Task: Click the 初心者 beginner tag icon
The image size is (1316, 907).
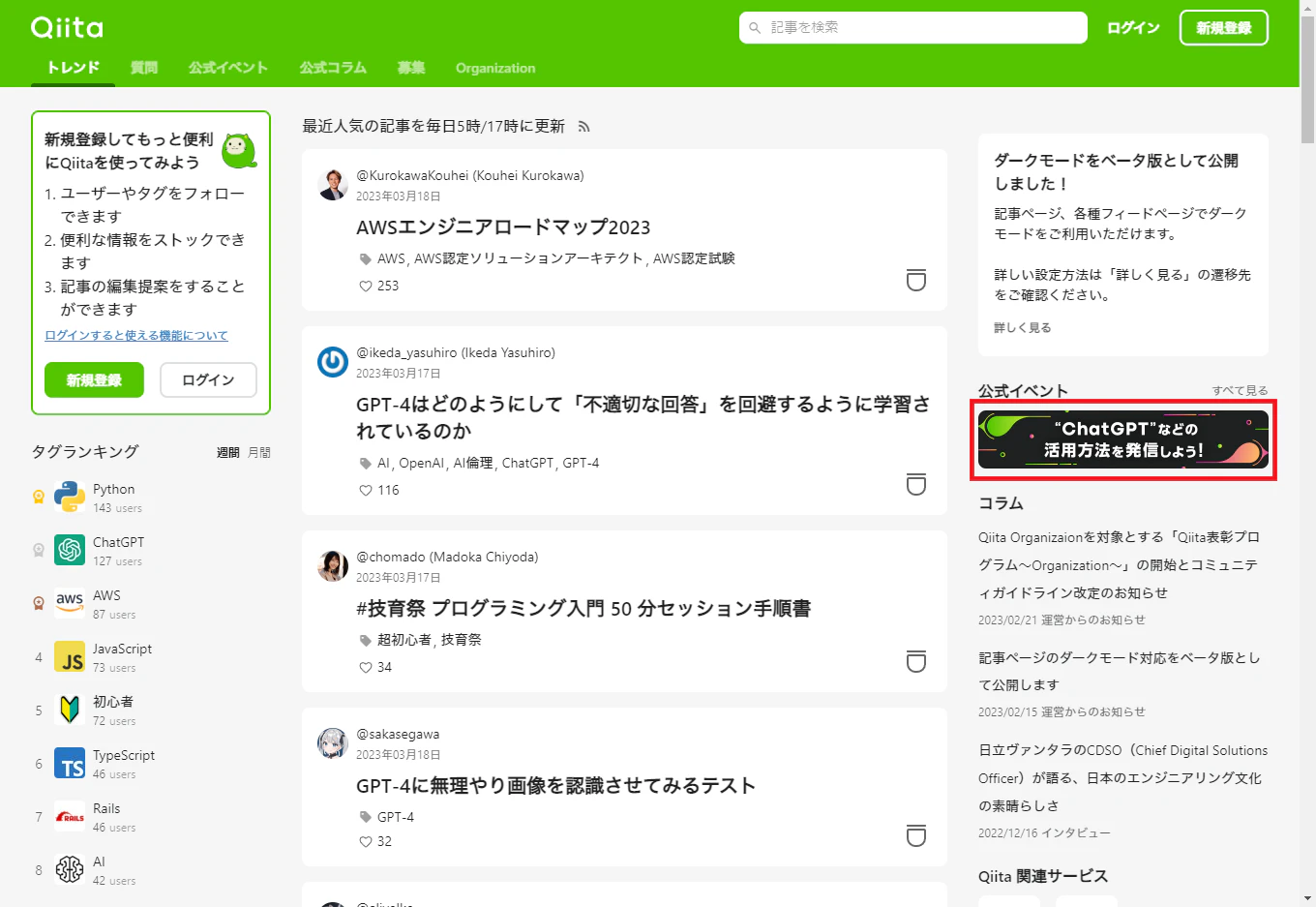Action: 70,710
